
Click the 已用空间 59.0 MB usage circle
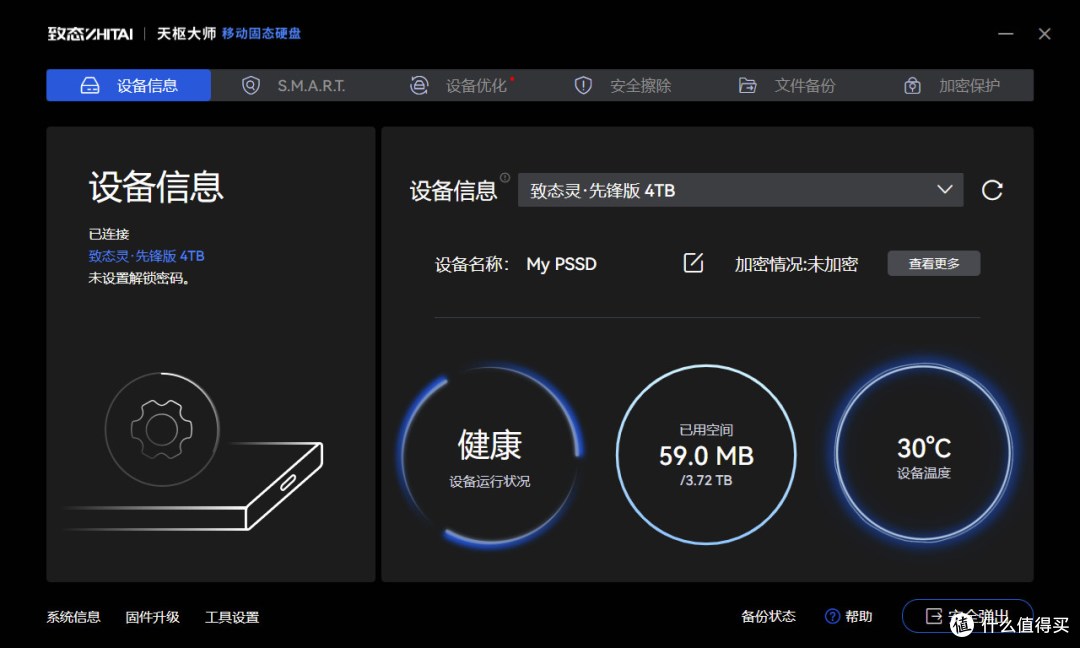click(x=706, y=455)
